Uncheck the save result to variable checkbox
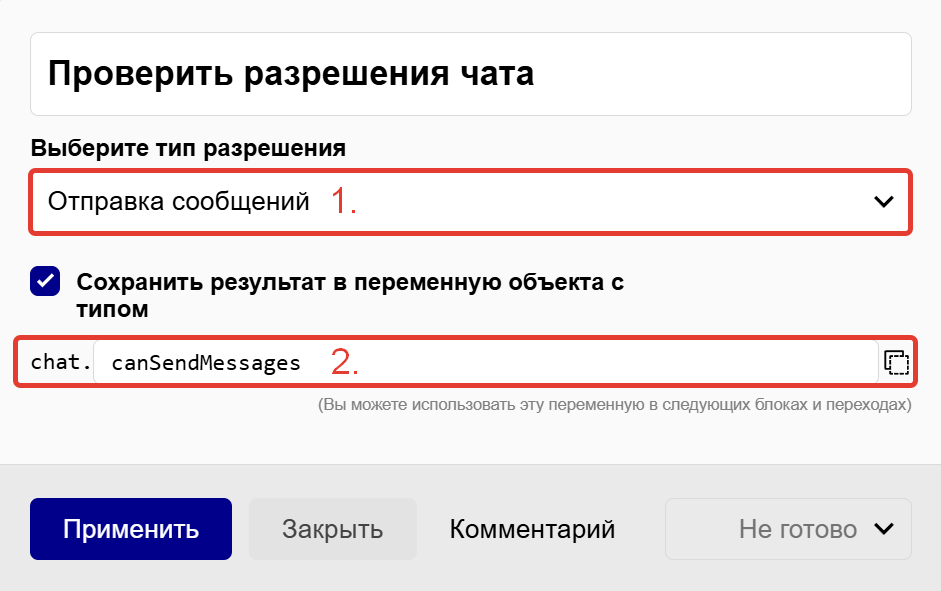Screen dimensions: 941x591 coord(45,281)
